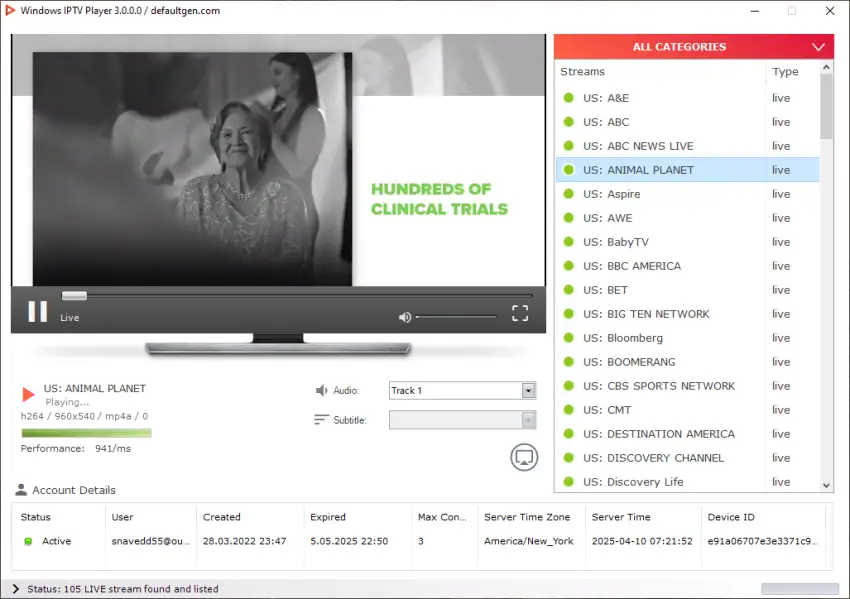Click the server time 2025-04-10 07:21:52
The width and height of the screenshot is (850, 599).
coord(642,541)
